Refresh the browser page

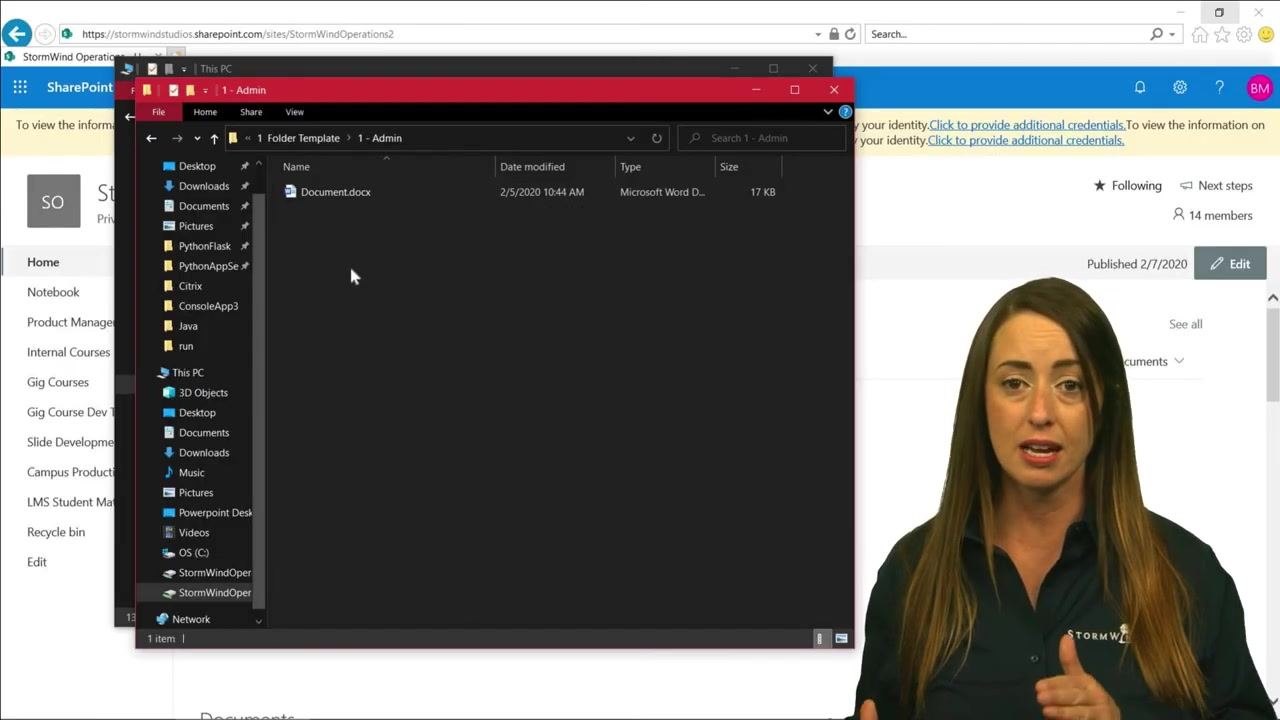pos(850,34)
